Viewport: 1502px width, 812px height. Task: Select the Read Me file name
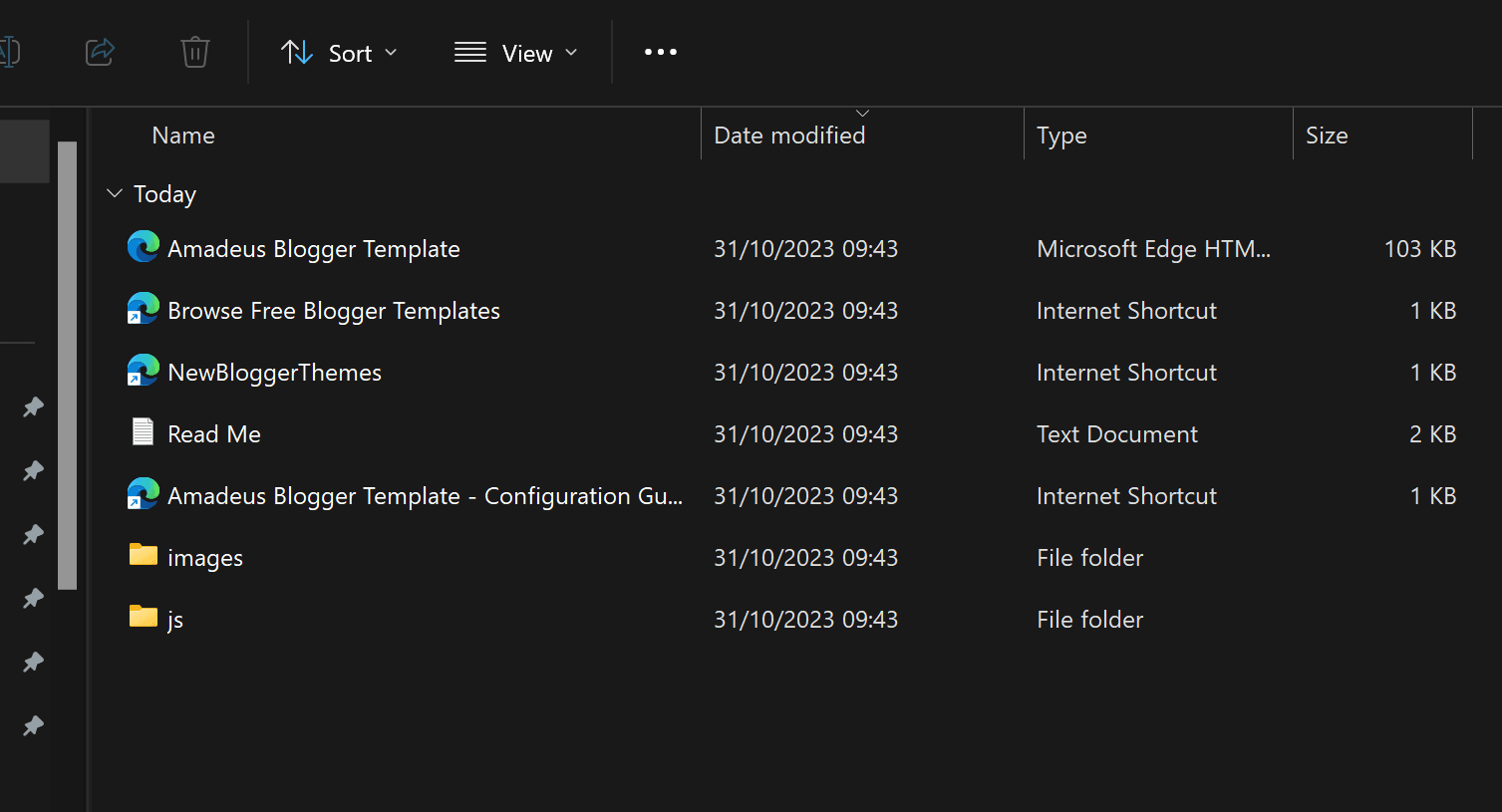coord(214,434)
